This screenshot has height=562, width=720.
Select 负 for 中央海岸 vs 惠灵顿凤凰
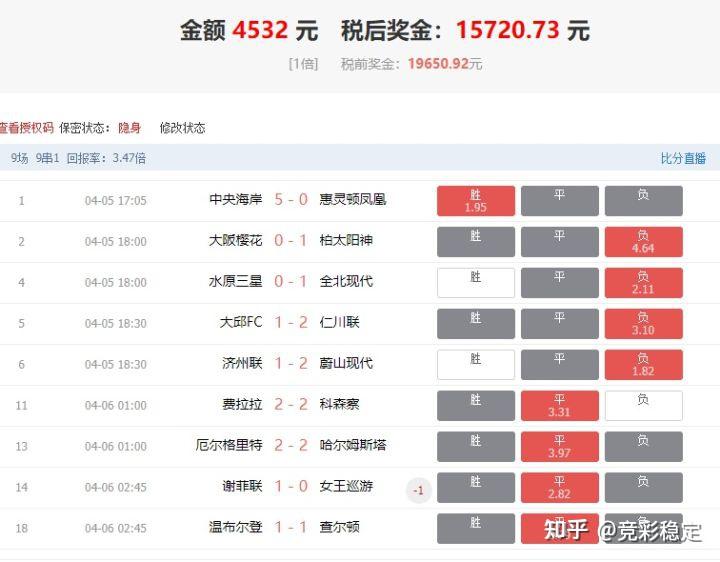[643, 201]
